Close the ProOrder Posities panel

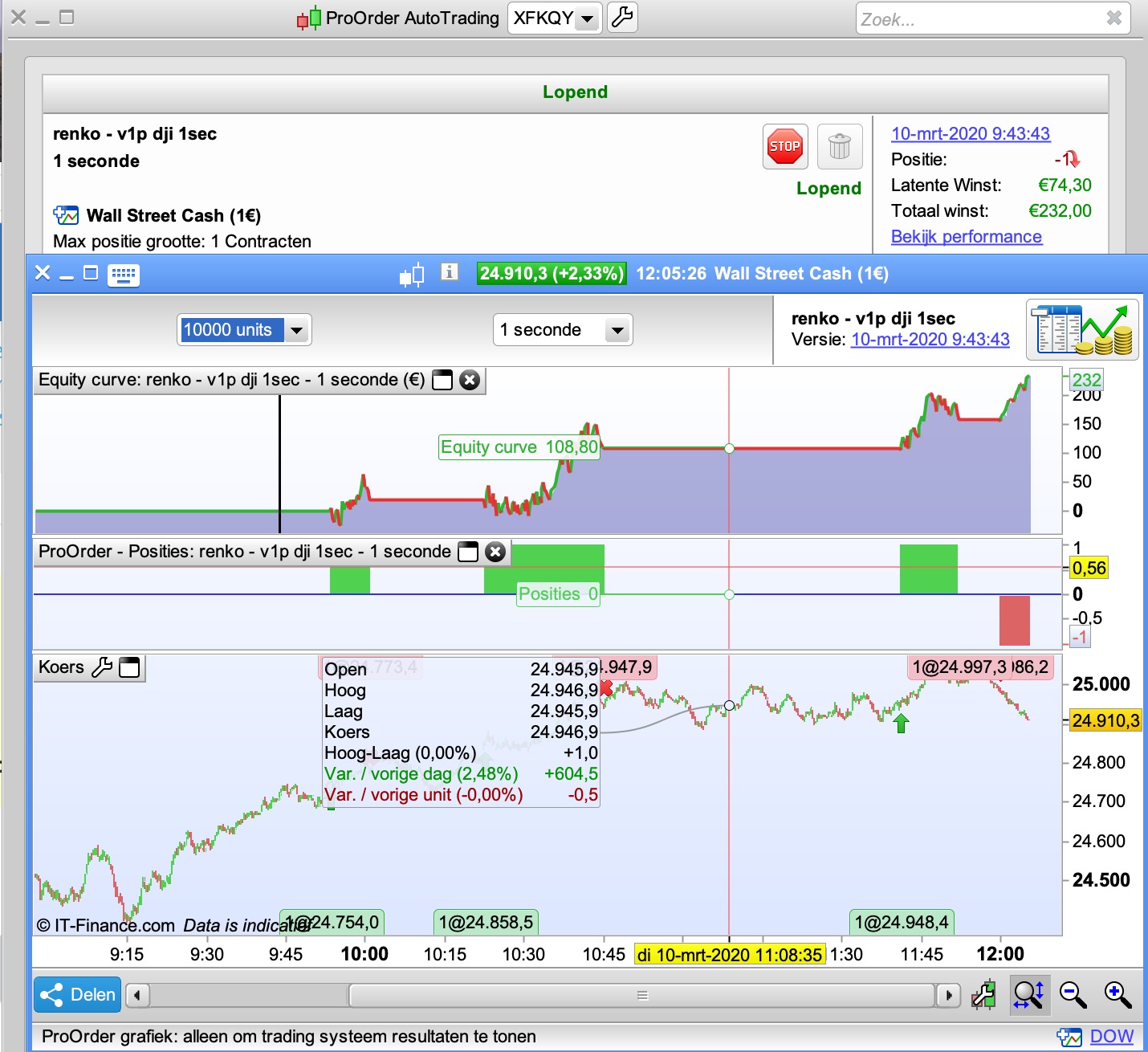point(495,552)
